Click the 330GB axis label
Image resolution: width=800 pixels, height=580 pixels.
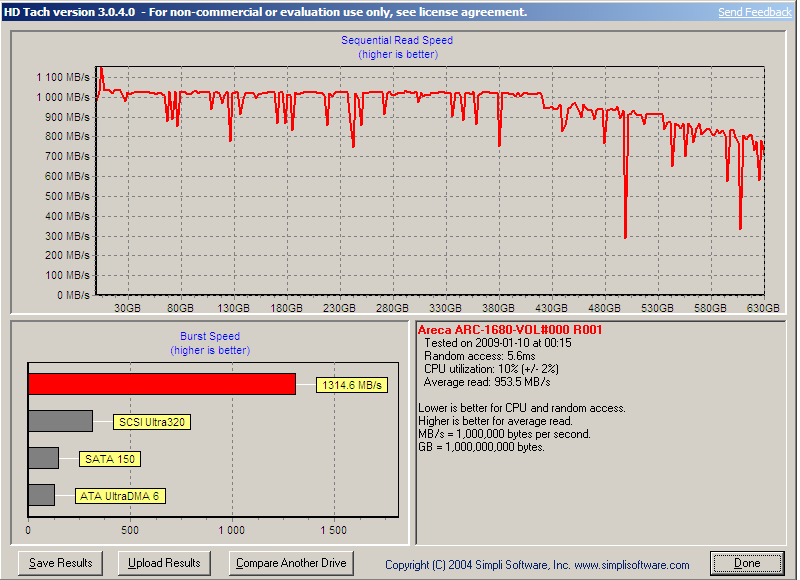pyautogui.click(x=445, y=308)
